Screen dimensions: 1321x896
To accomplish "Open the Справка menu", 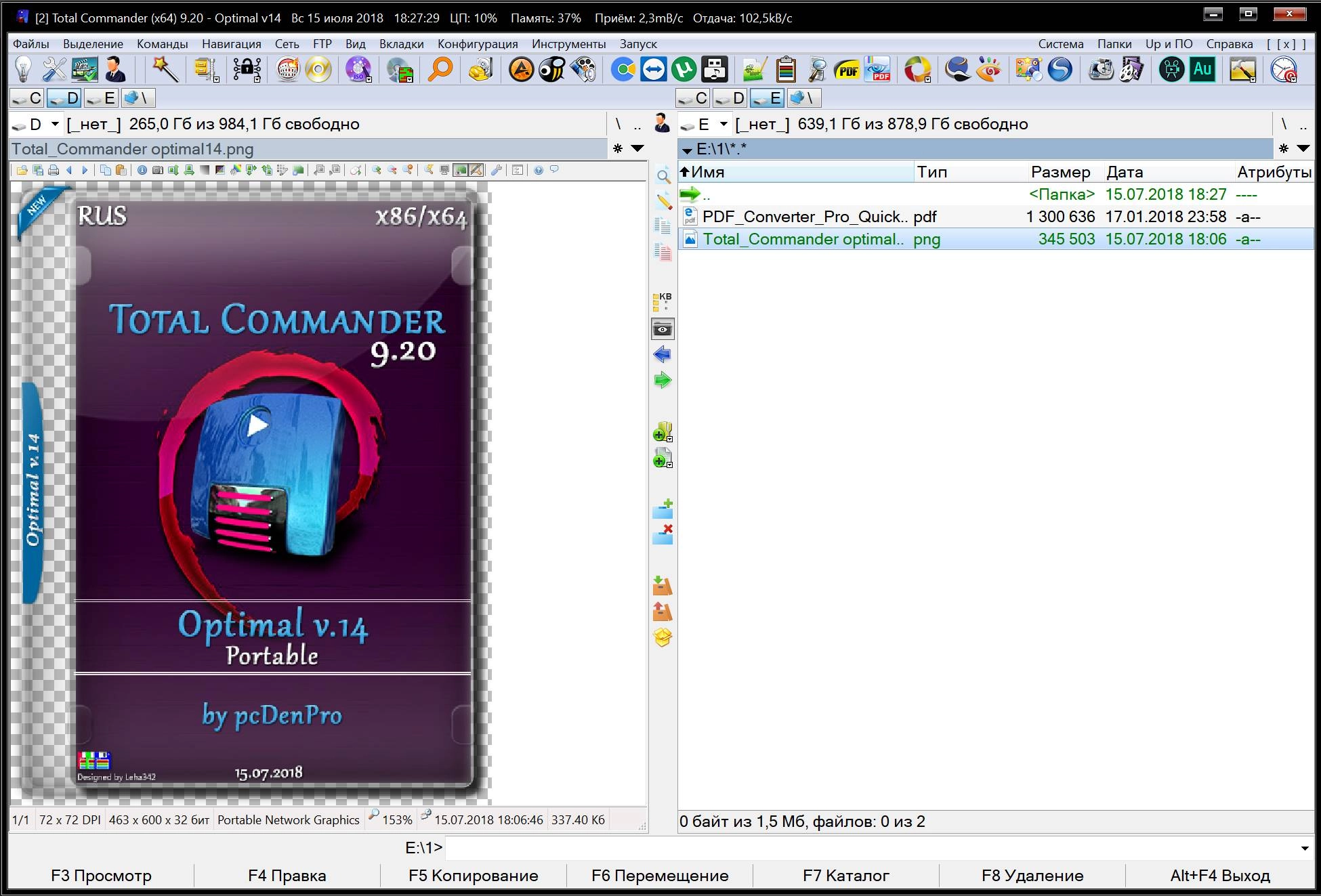I will click(1230, 44).
